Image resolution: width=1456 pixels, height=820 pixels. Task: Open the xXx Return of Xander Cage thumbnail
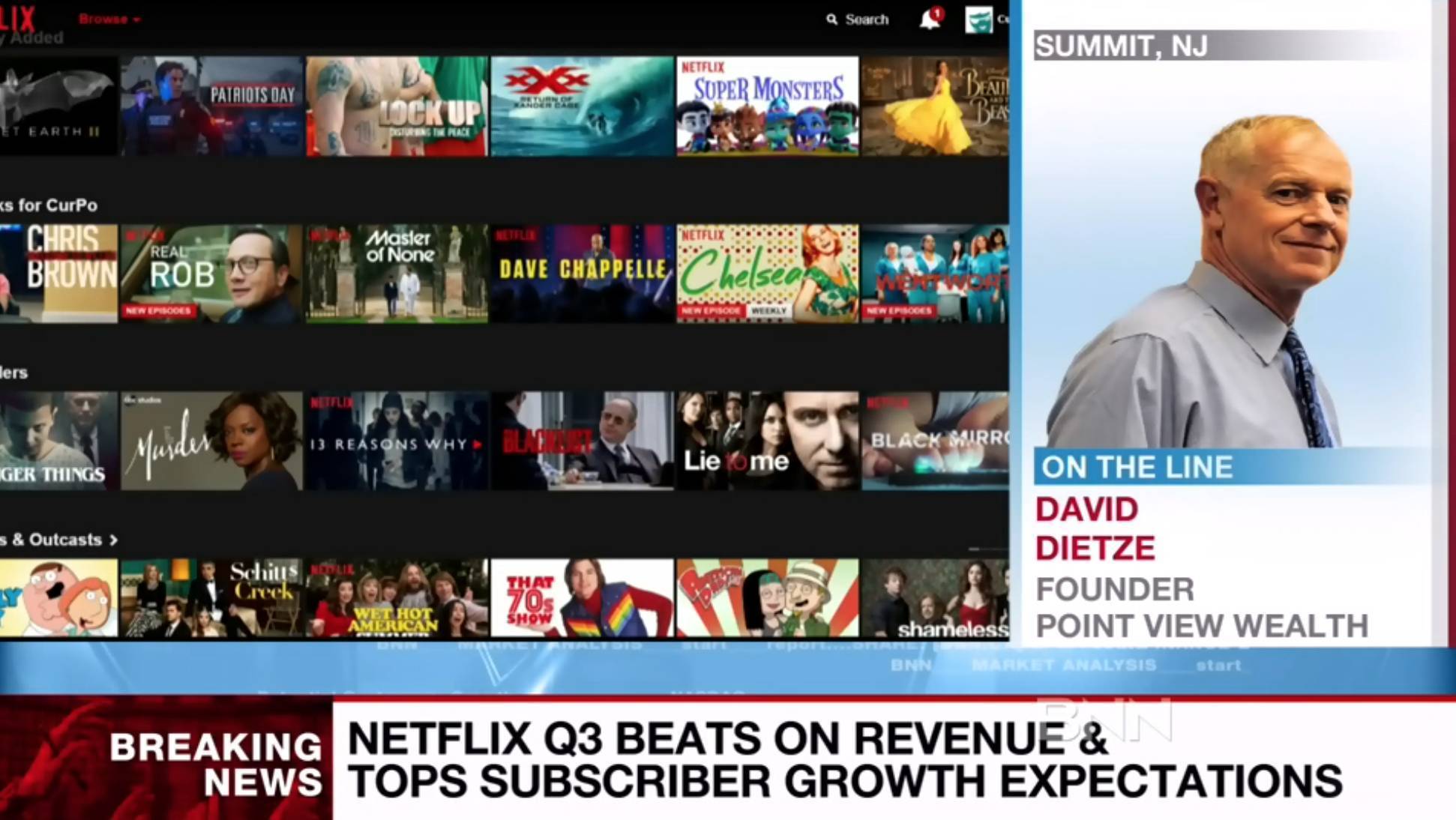[582, 106]
